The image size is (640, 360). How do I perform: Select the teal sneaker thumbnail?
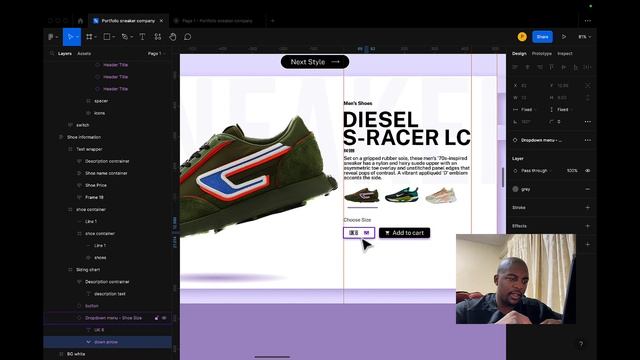click(x=402, y=195)
